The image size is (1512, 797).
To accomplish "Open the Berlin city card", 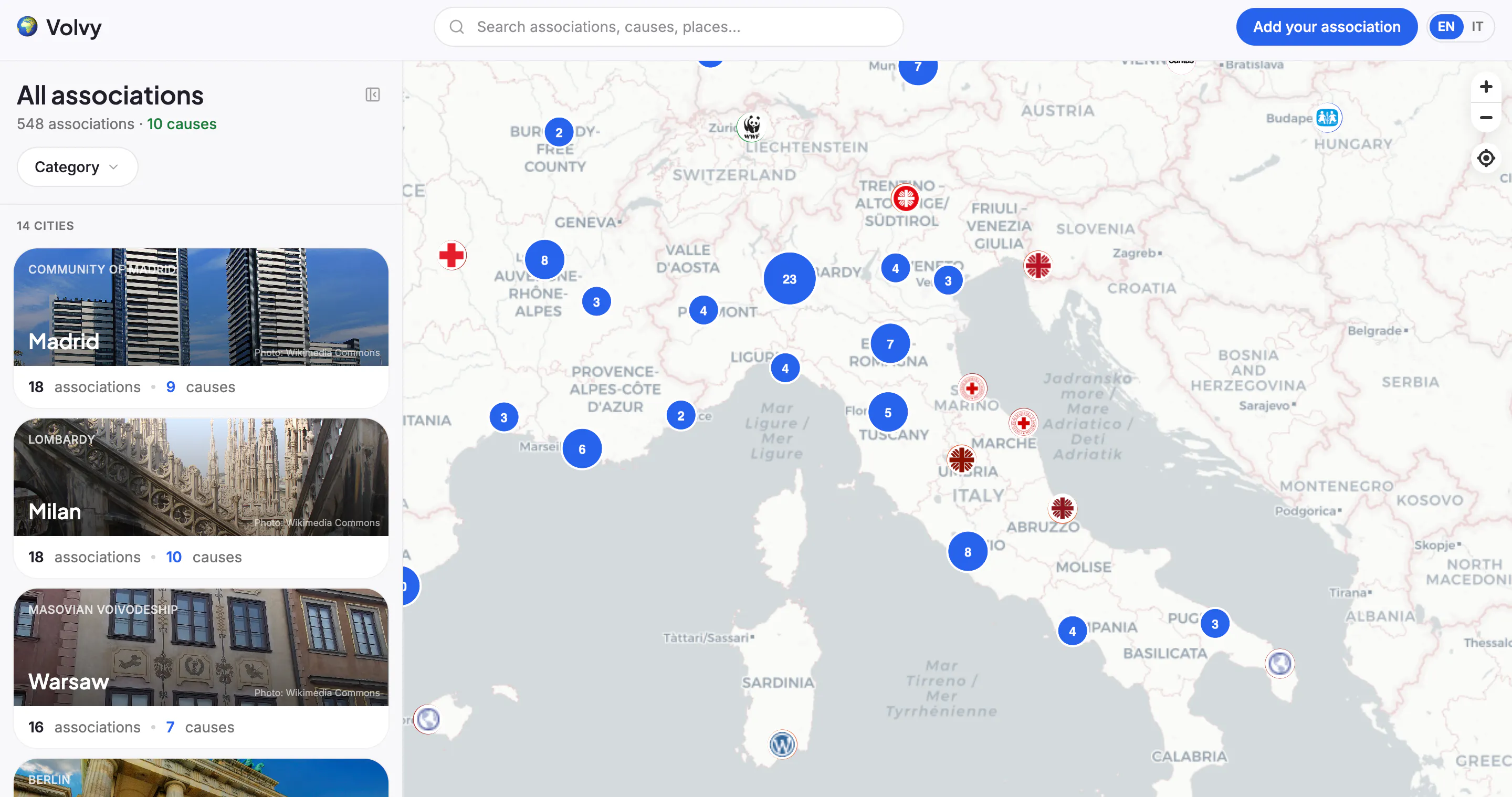I will (x=201, y=778).
